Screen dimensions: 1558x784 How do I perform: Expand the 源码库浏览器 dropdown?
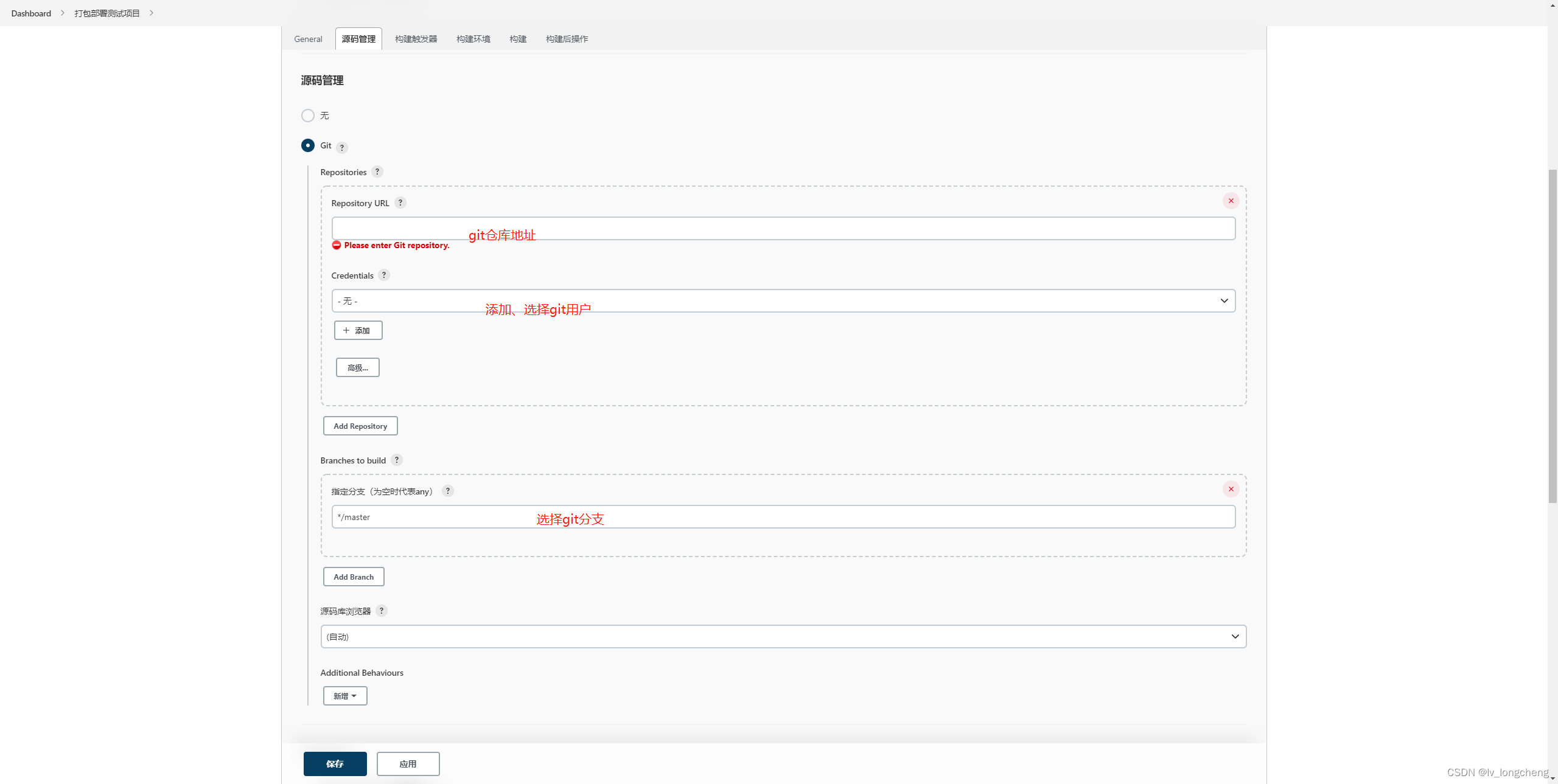point(783,636)
